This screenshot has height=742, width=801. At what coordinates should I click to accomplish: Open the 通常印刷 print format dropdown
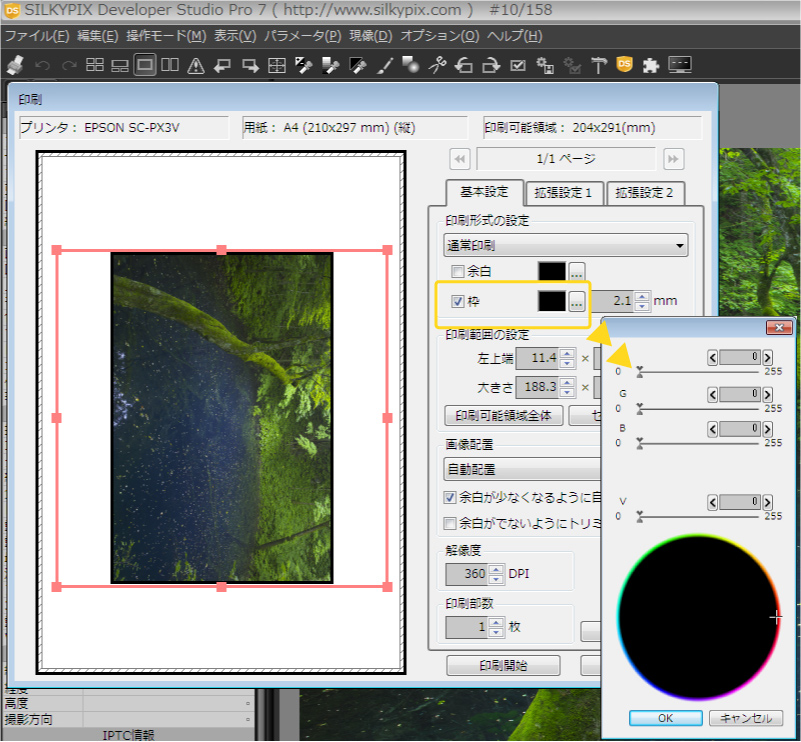566,246
